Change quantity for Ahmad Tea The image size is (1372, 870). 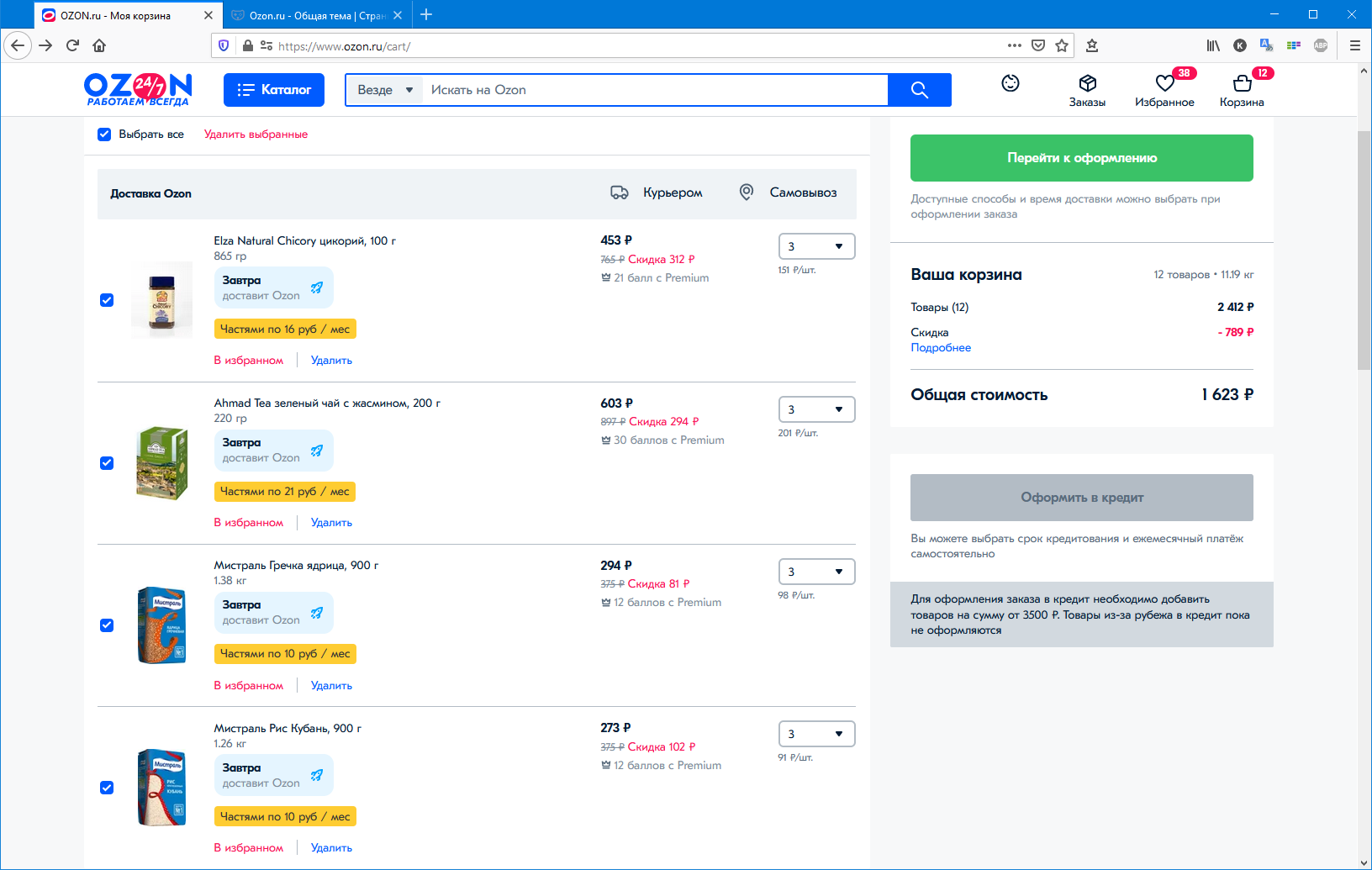click(816, 409)
